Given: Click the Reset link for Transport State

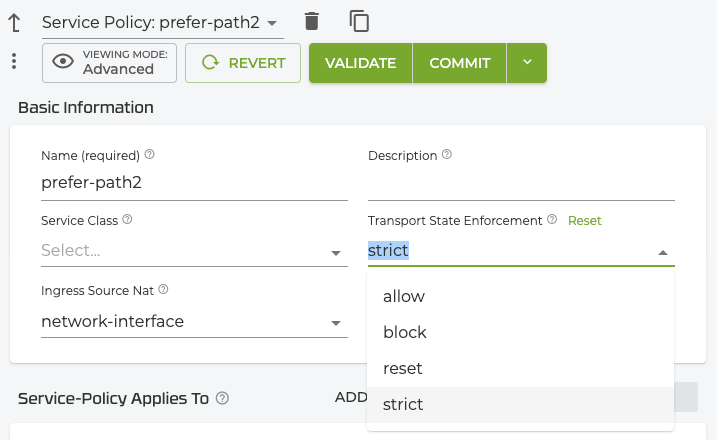Looking at the screenshot, I should point(585,220).
